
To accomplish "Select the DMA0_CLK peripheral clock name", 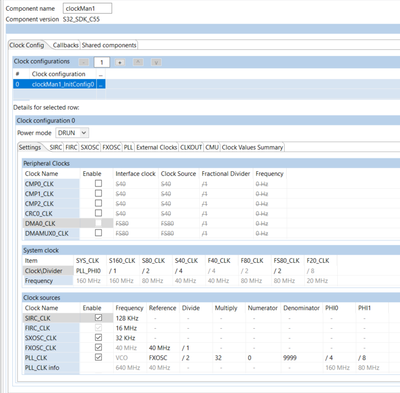I will pos(40,223).
